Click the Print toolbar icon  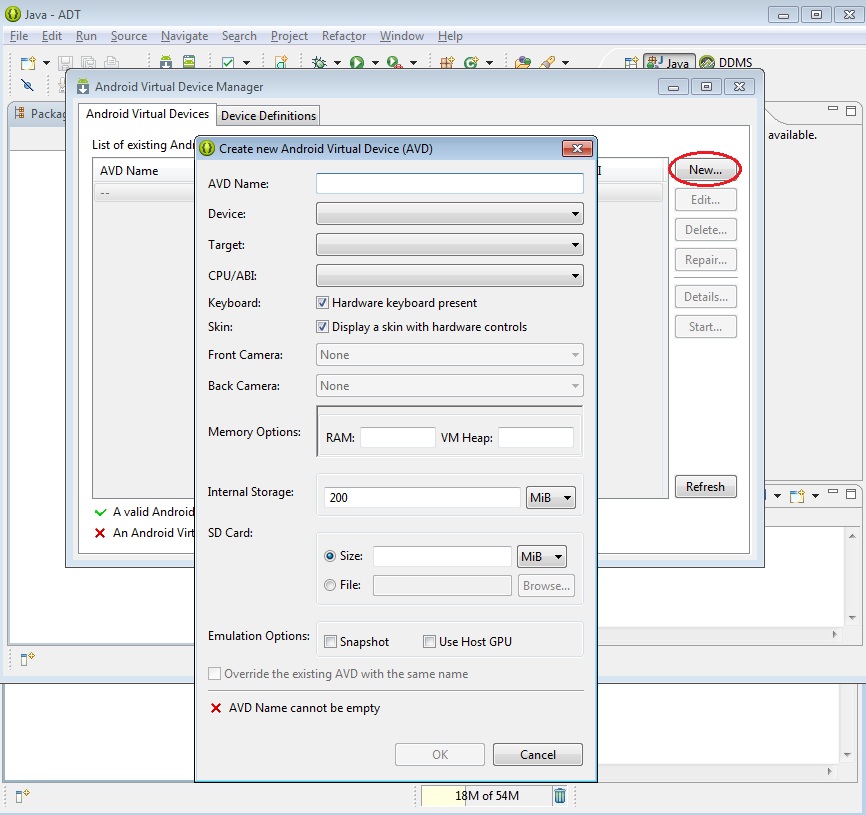click(112, 62)
